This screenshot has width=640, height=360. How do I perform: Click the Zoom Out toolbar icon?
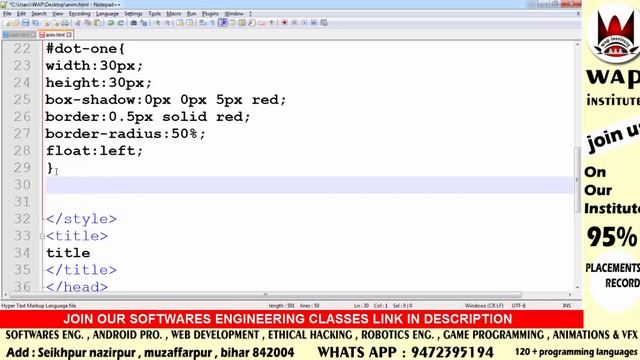[x=168, y=23]
